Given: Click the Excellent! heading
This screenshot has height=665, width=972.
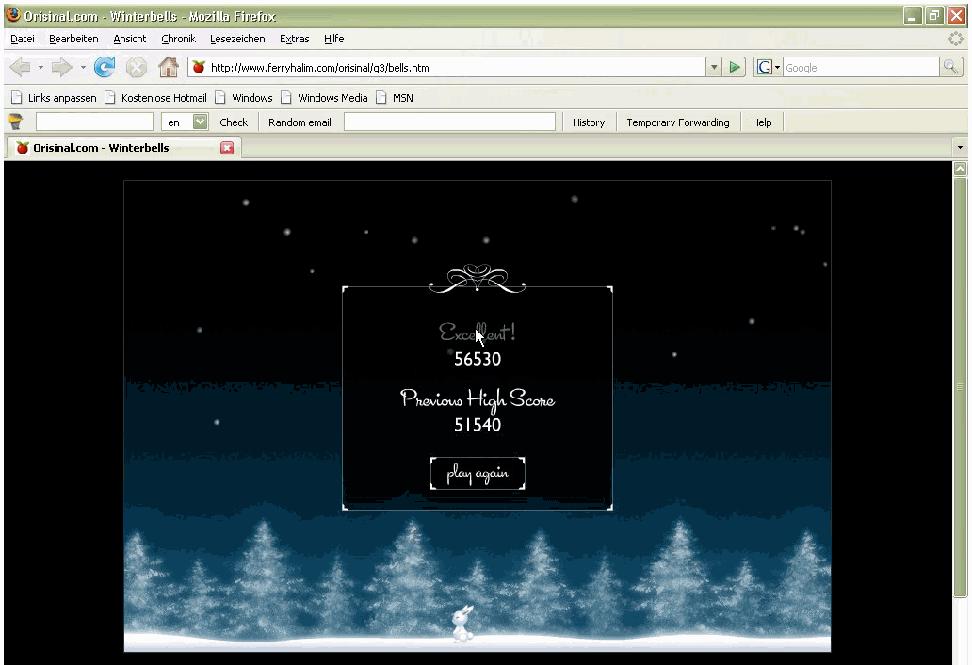Looking at the screenshot, I should pos(477,332).
